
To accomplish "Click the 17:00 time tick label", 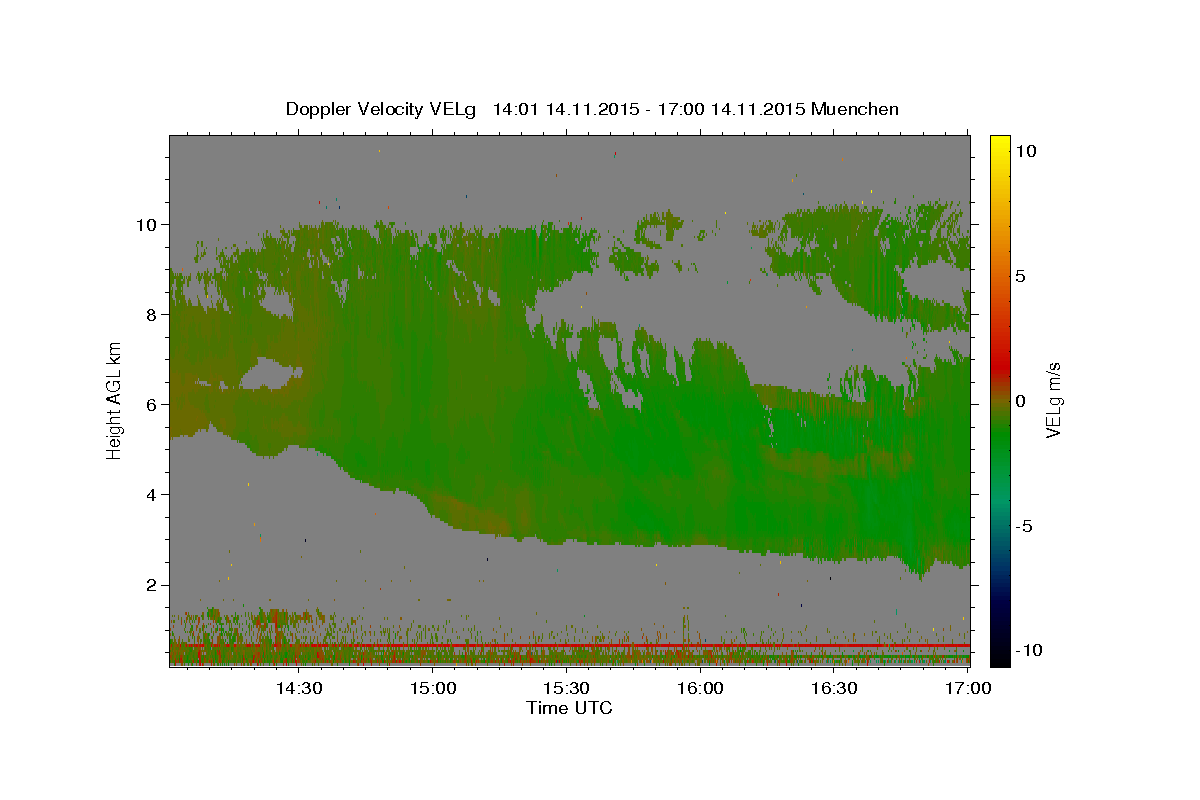I will (968, 688).
